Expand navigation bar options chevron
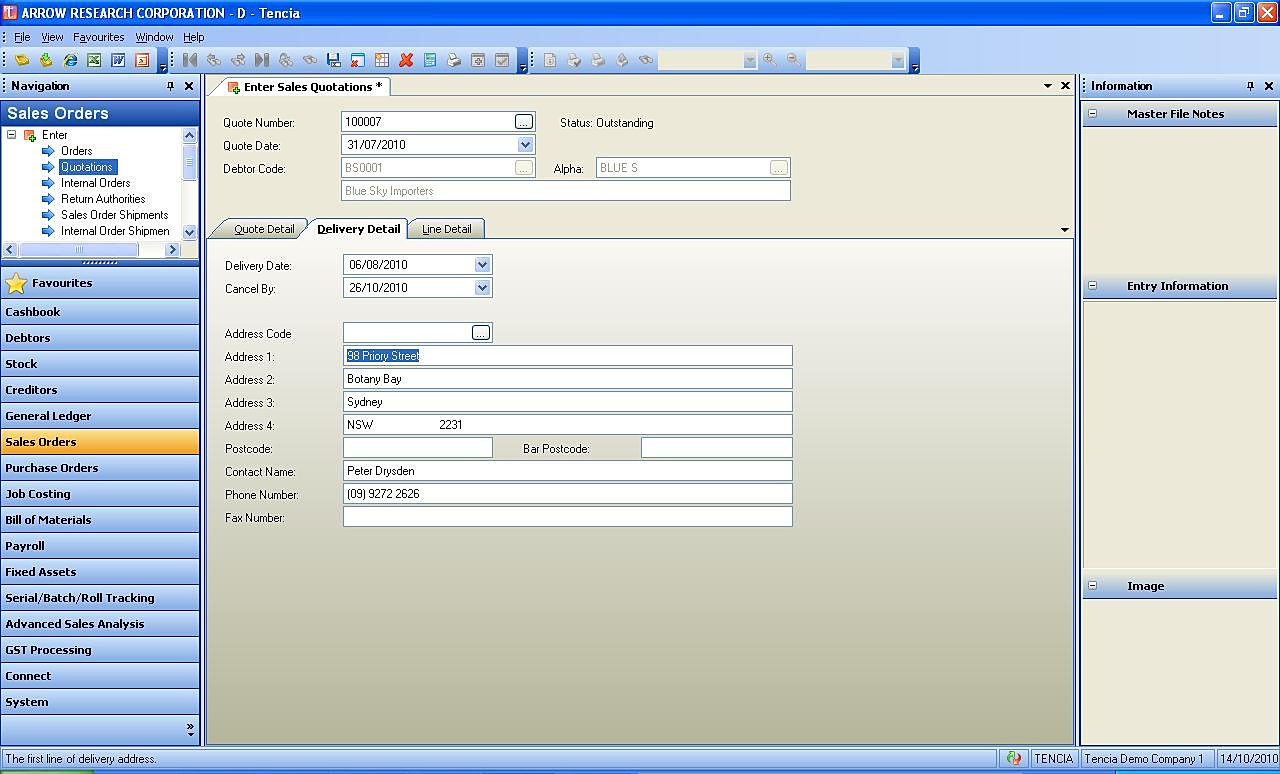This screenshot has height=774, width=1280. 191,730
